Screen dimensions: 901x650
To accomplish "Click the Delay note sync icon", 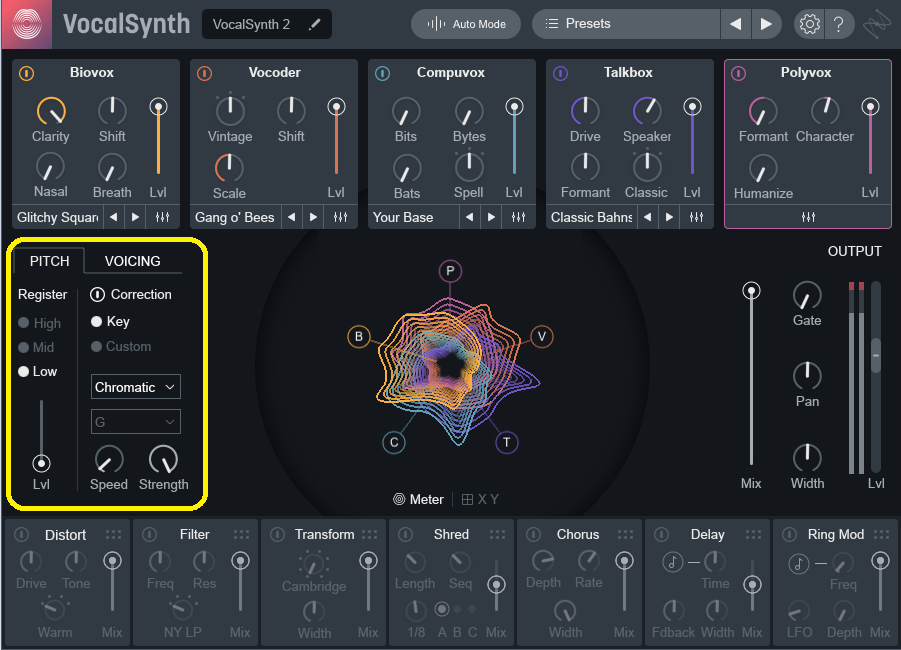I will (672, 561).
